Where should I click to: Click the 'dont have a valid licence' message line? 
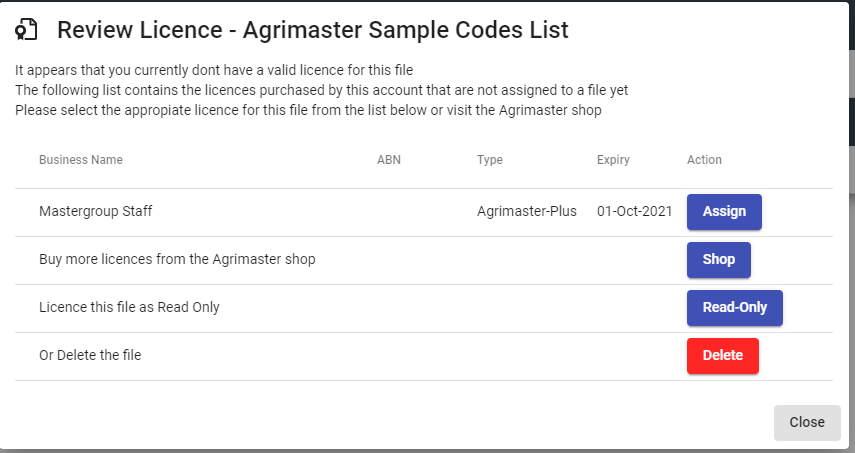[214, 70]
